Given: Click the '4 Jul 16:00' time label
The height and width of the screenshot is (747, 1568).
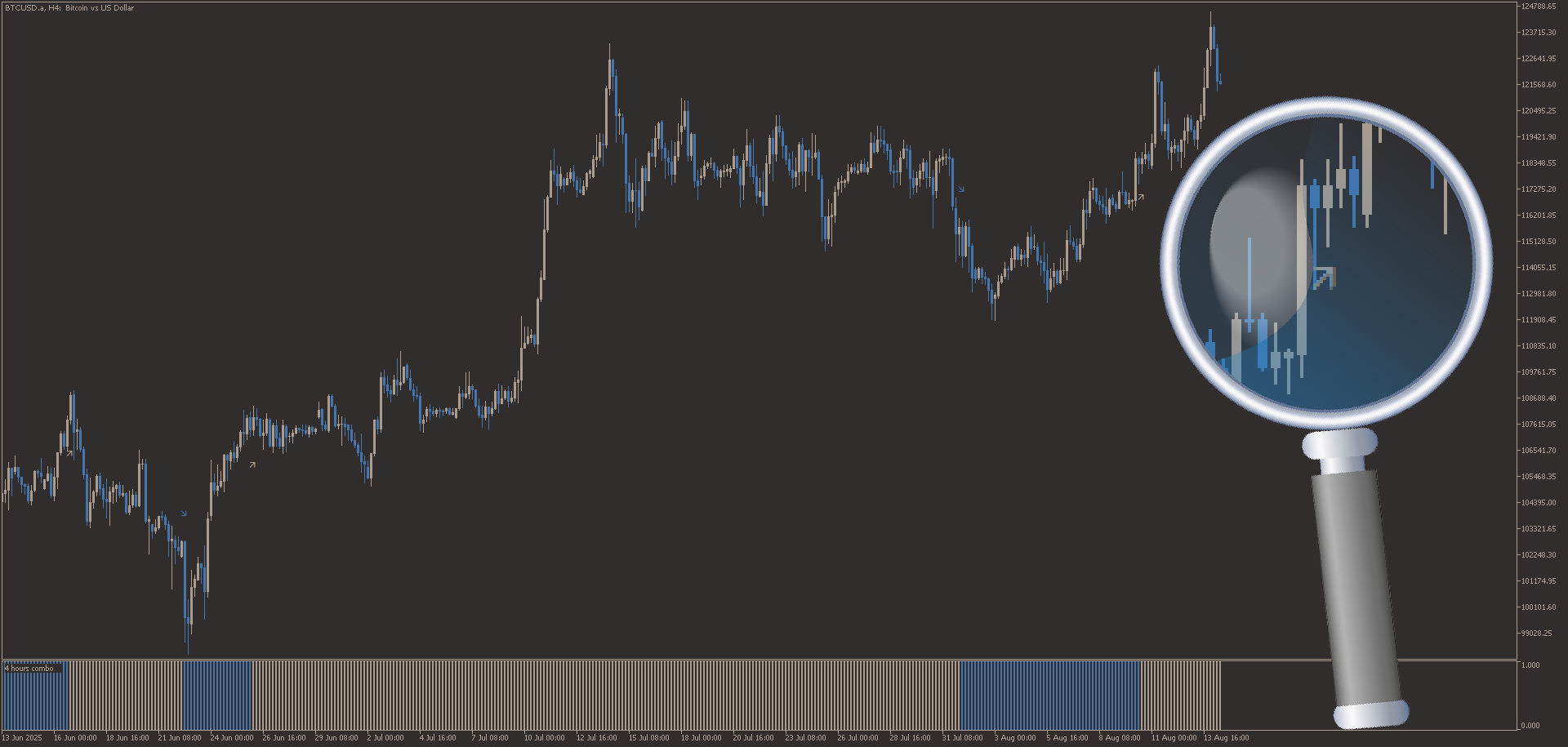Looking at the screenshot, I should (x=438, y=738).
